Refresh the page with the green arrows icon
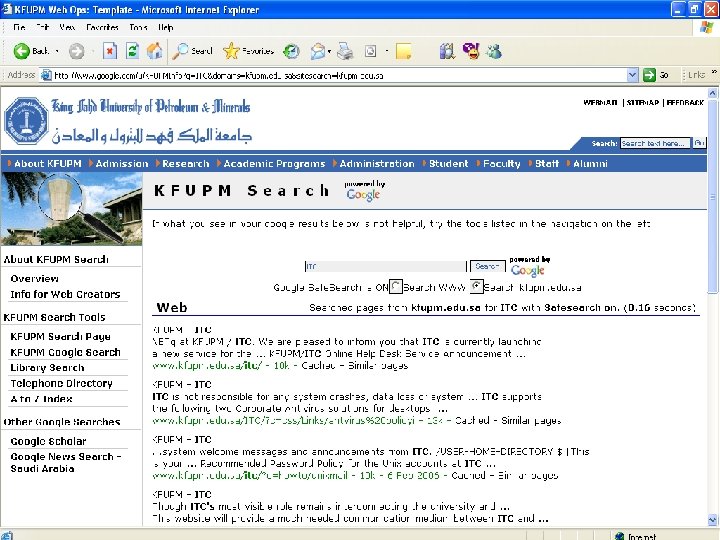Screen dimensions: 720x540 click(132, 51)
